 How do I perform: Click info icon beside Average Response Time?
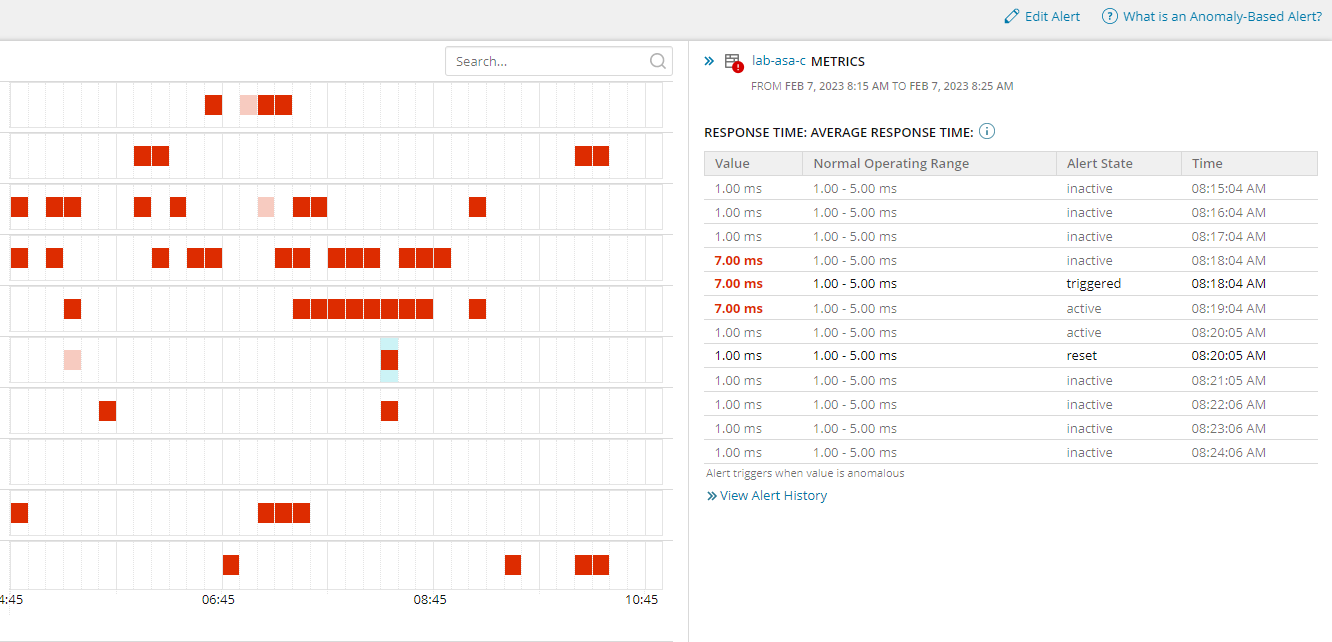tap(986, 132)
